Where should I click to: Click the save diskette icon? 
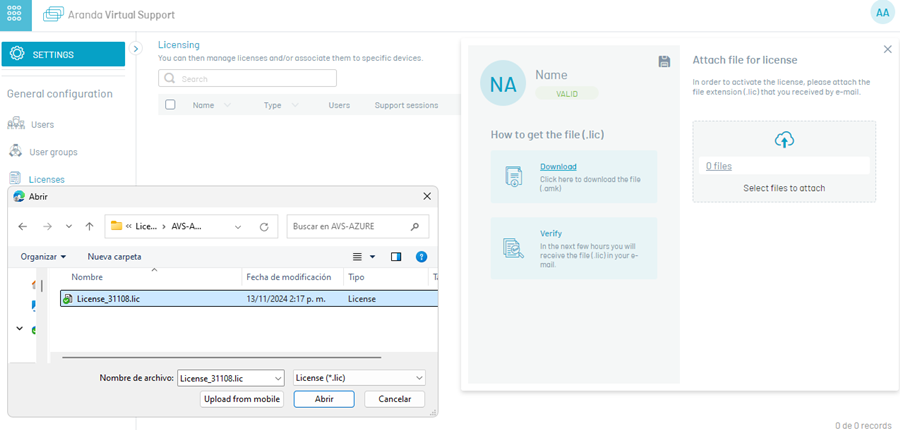point(664,61)
